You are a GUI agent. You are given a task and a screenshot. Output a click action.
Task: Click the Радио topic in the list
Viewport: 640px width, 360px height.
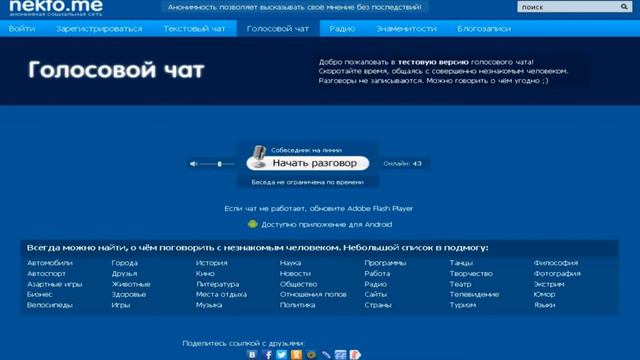(x=376, y=284)
